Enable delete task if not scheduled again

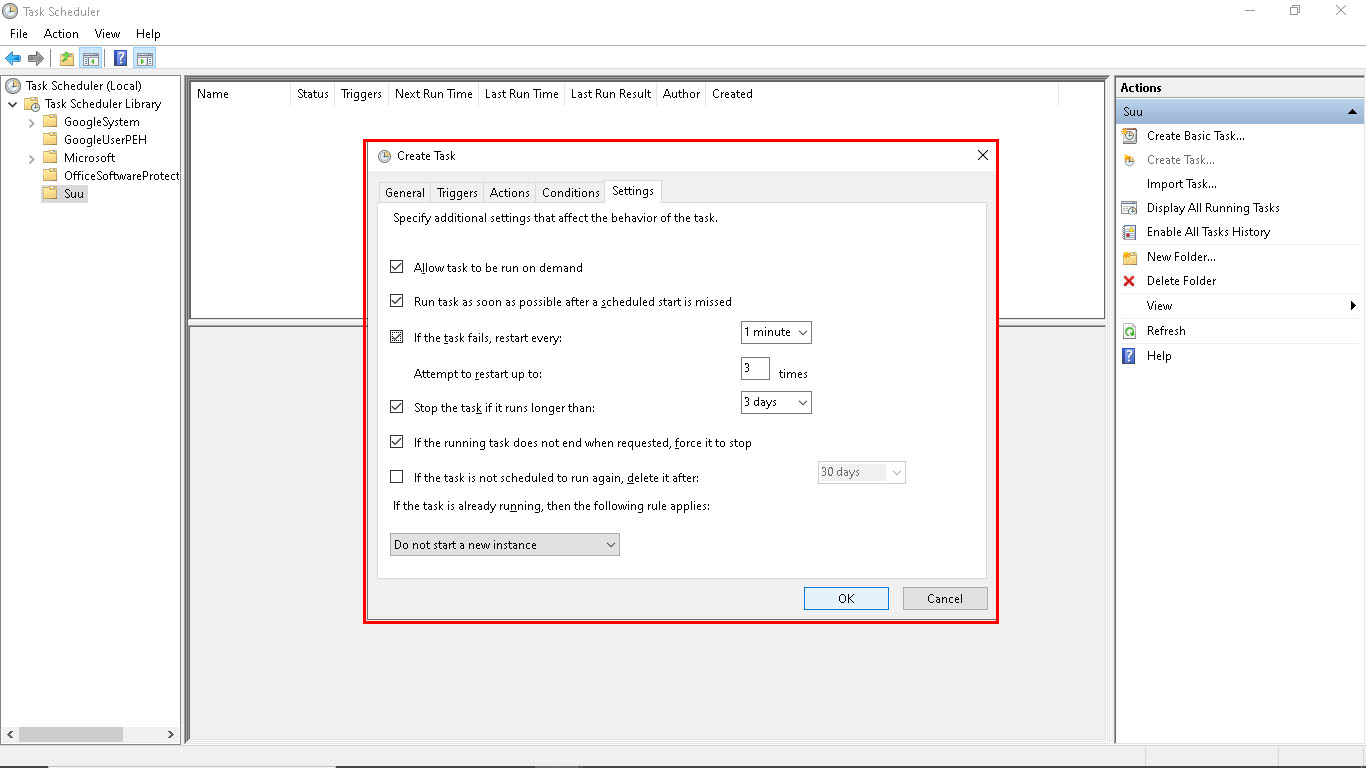[397, 477]
